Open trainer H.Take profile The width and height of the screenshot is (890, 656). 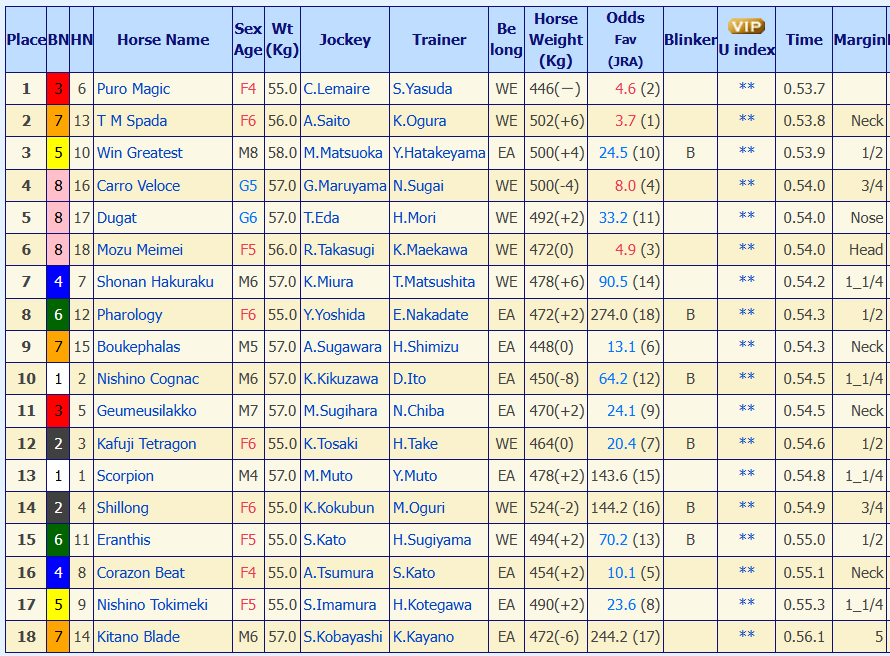click(415, 443)
